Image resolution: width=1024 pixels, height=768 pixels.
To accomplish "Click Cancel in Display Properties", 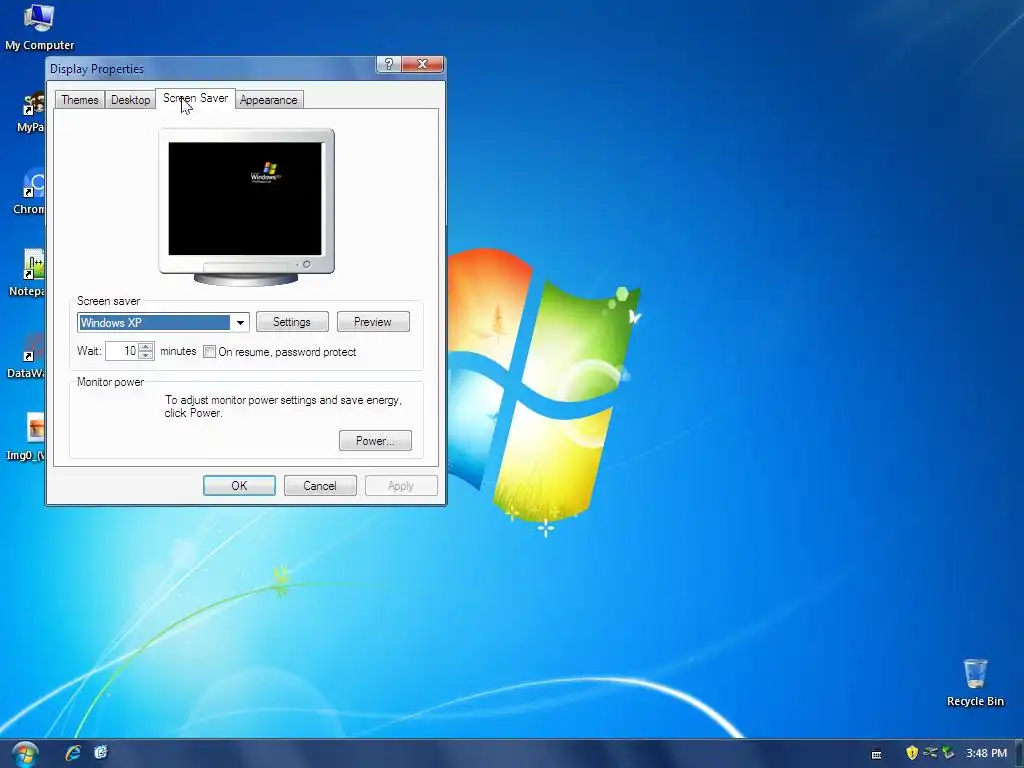I will pos(320,486).
